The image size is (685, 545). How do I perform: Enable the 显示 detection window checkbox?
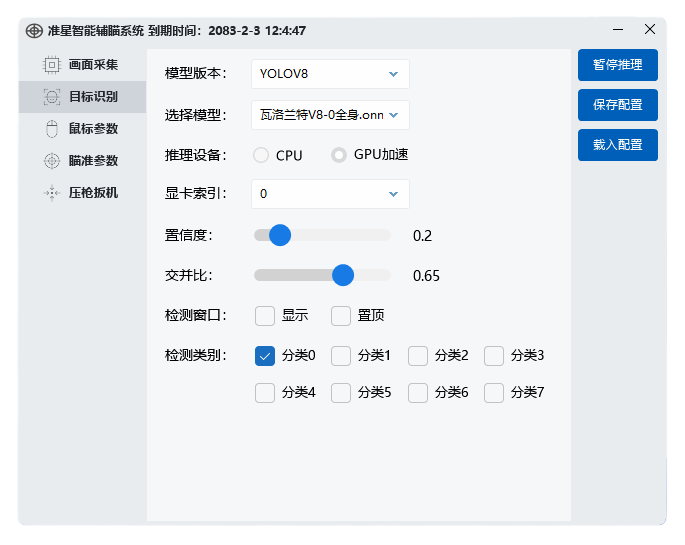click(265, 316)
